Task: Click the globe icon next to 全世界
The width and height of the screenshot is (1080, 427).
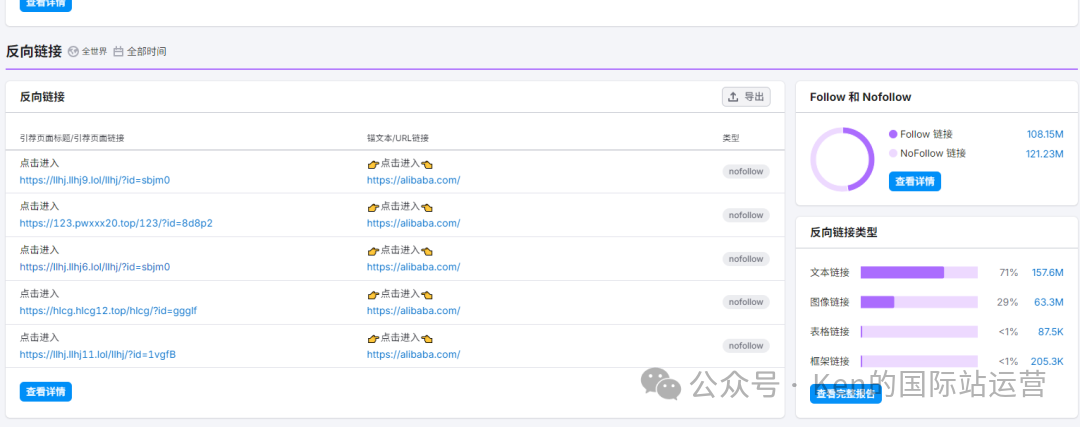Action: coord(73,51)
